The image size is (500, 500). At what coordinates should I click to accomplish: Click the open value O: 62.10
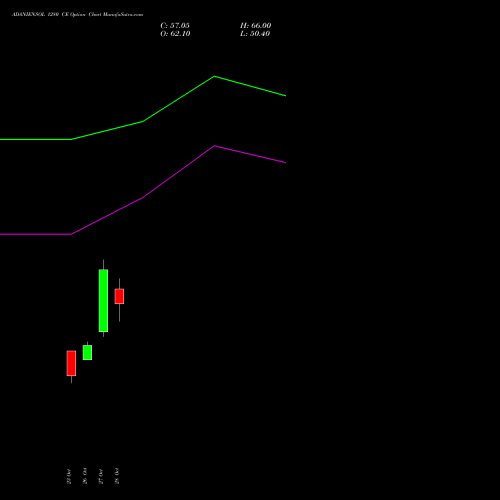[x=175, y=34]
